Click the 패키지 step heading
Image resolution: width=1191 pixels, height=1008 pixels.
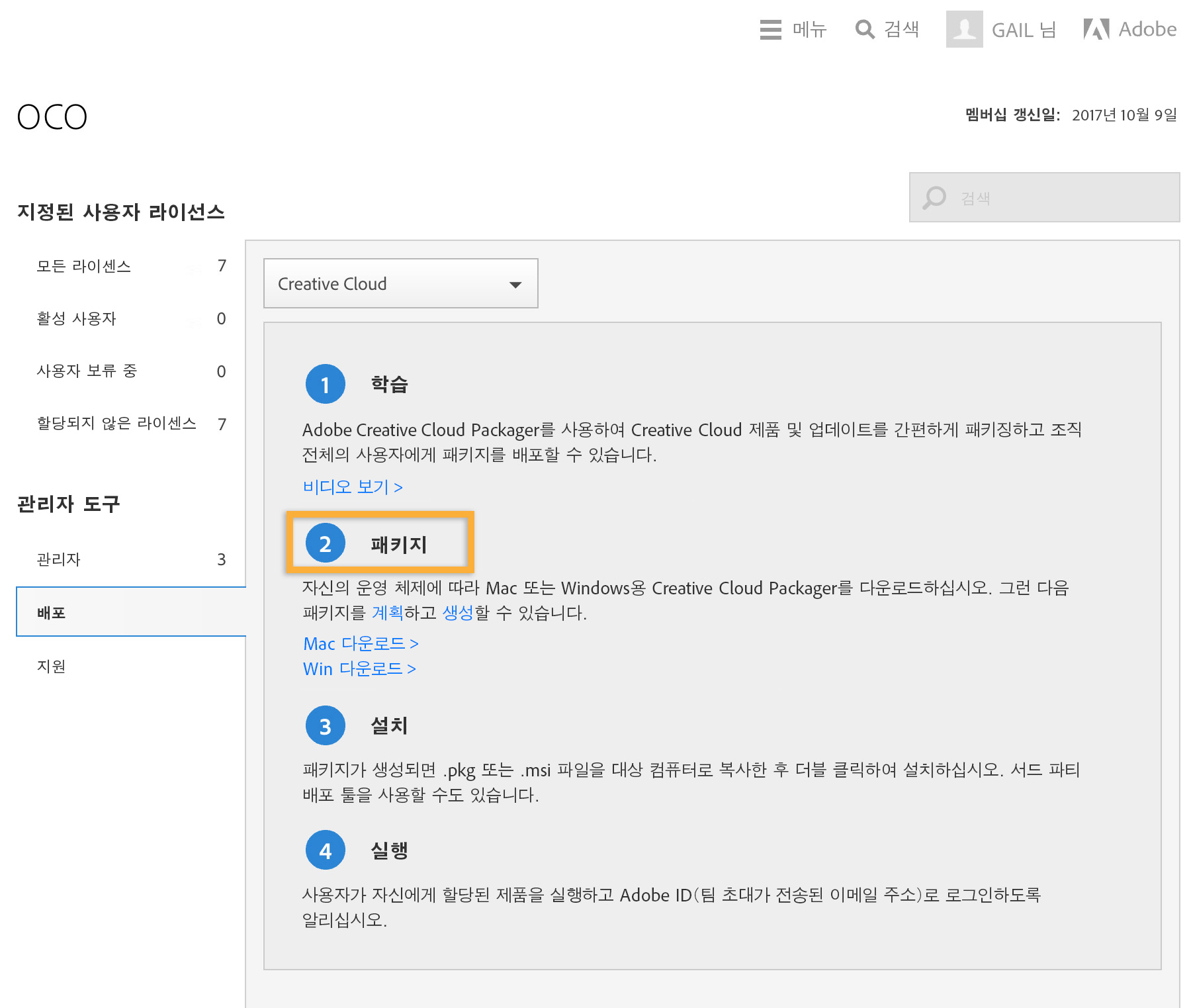tap(399, 544)
